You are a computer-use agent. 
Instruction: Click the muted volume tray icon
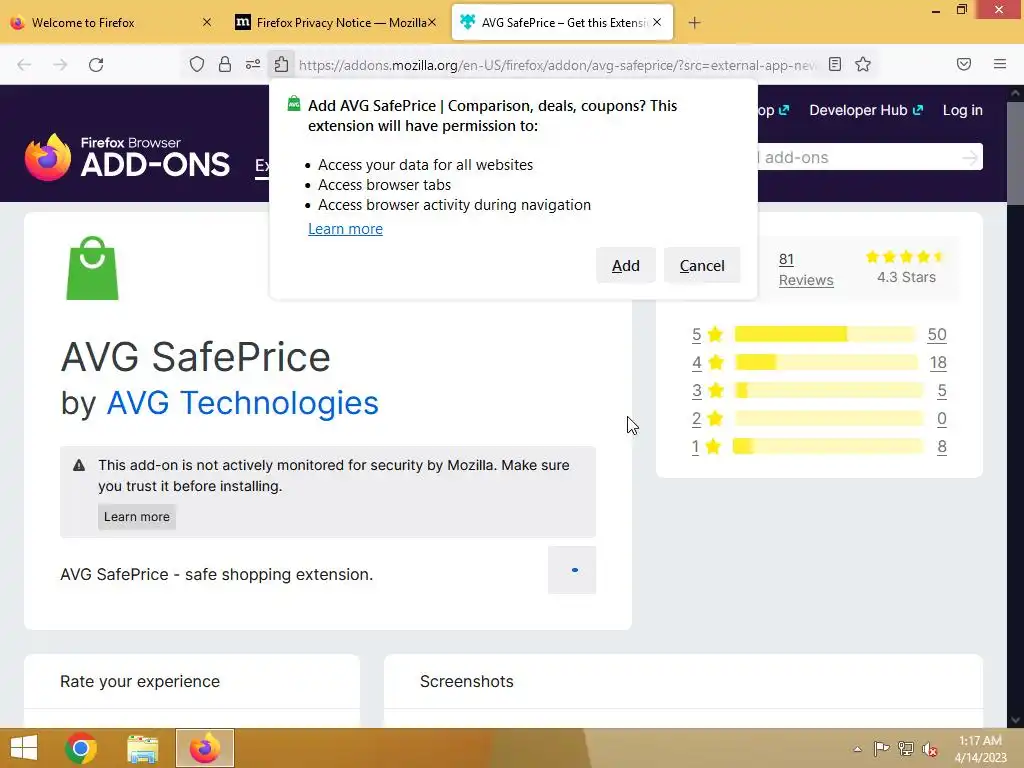930,749
